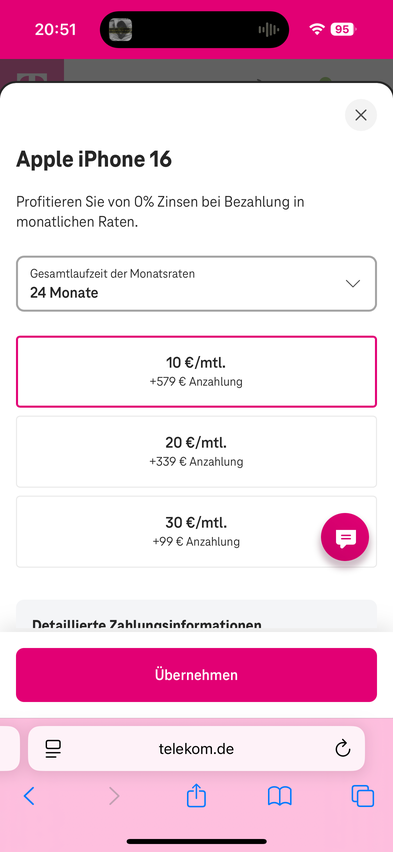Tap the 20:51 clock in status bar

[x=55, y=29]
